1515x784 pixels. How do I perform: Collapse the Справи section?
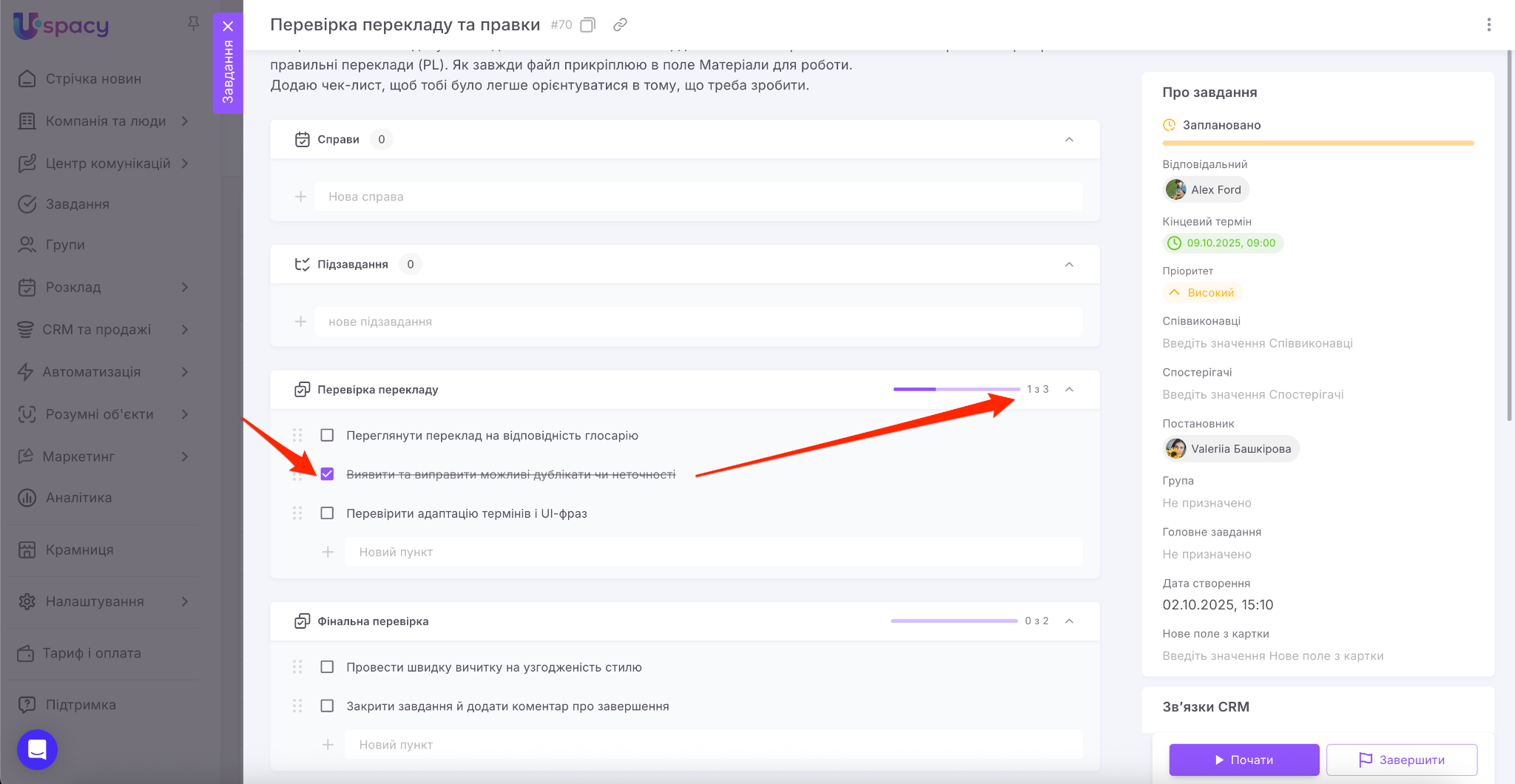tap(1069, 140)
